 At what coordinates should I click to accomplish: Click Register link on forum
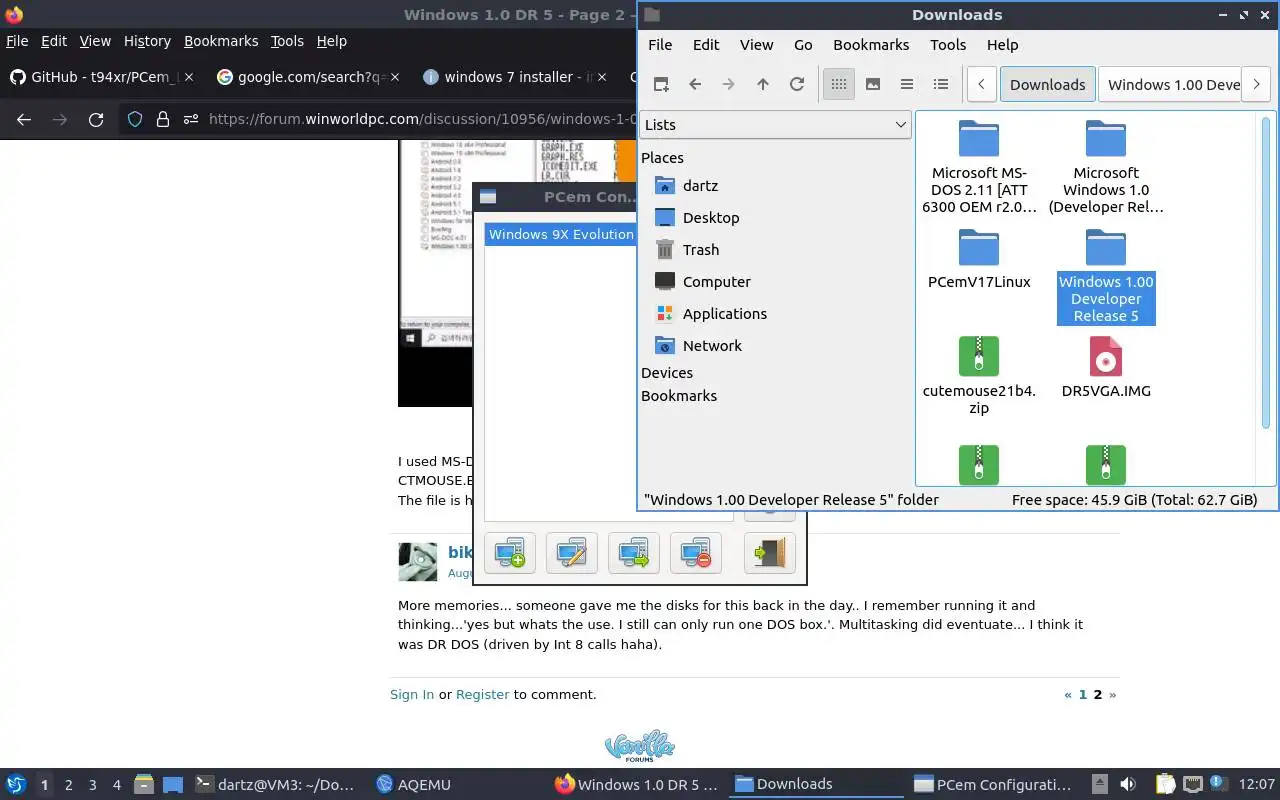(x=482, y=694)
